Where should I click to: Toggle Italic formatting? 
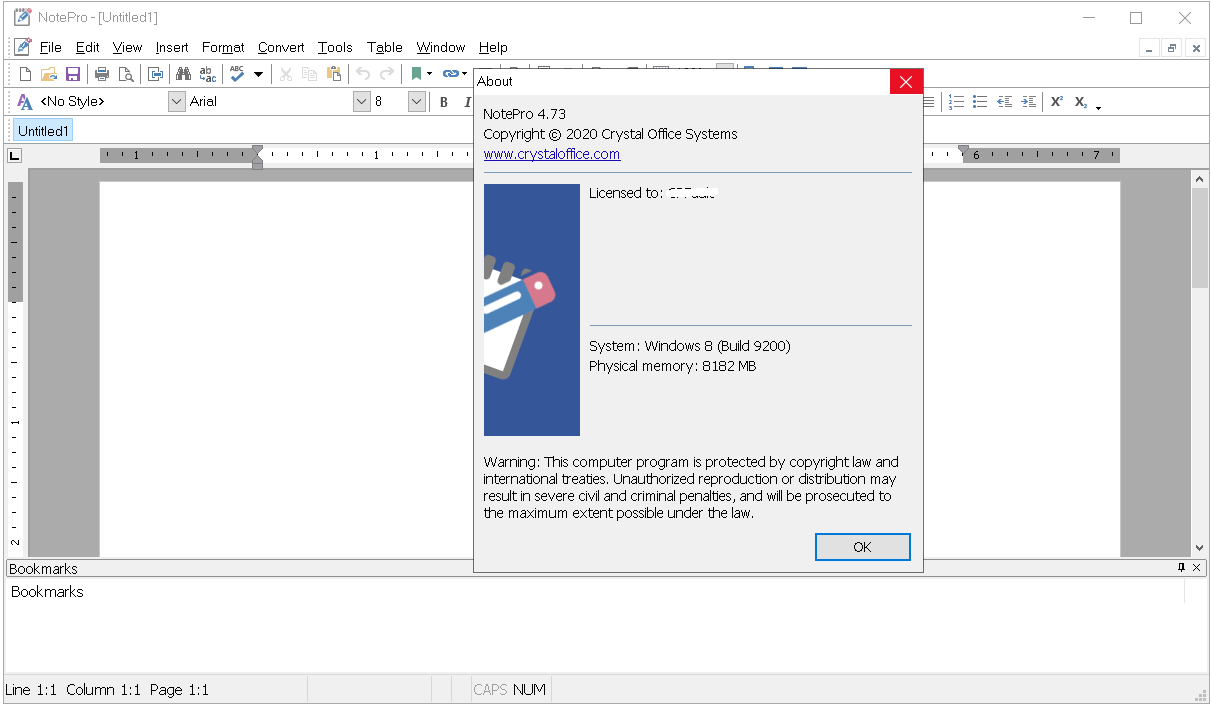(467, 102)
